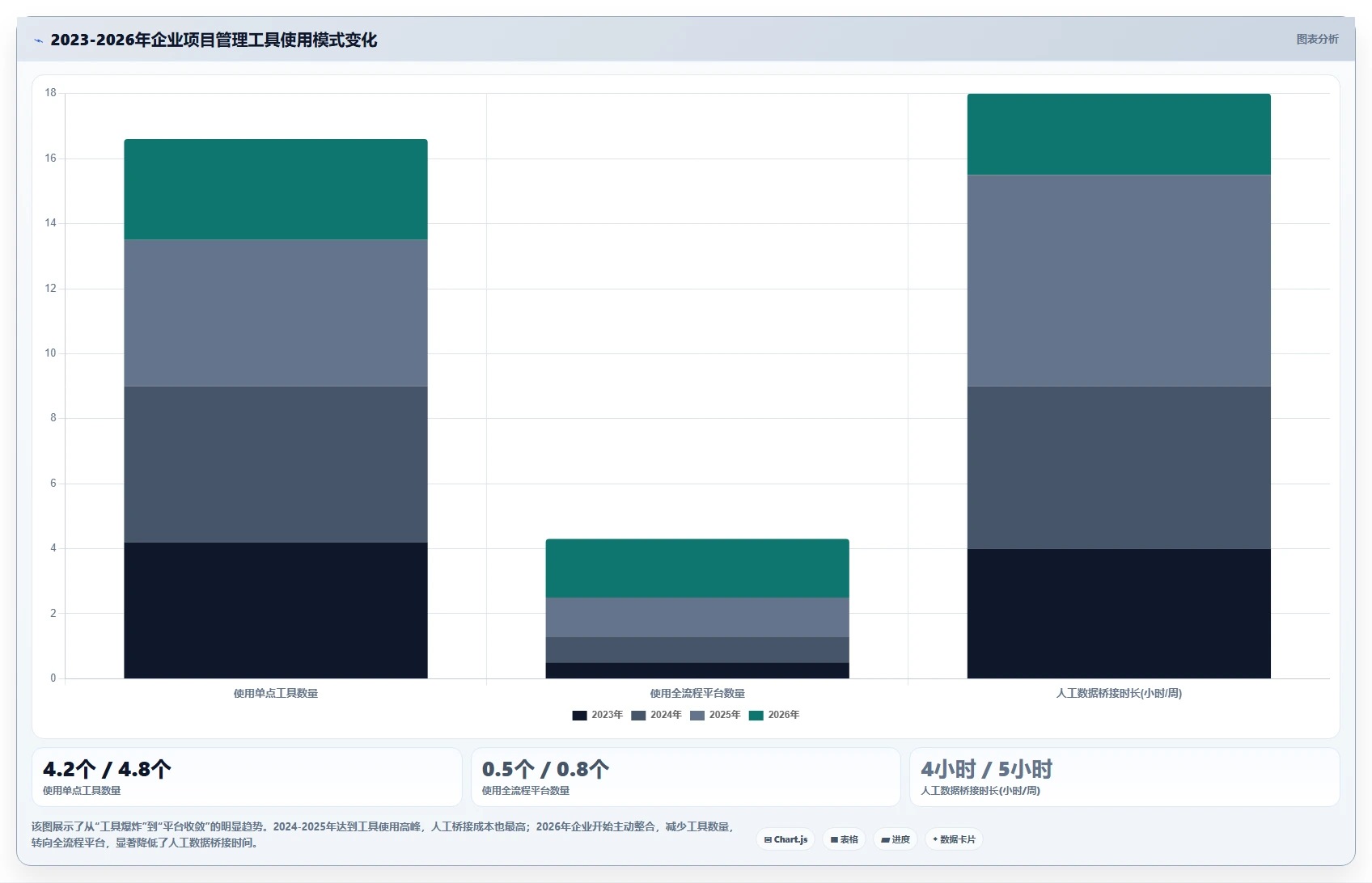Click 2025年 segment of 人工数据桥接时长 bar

1119,281
